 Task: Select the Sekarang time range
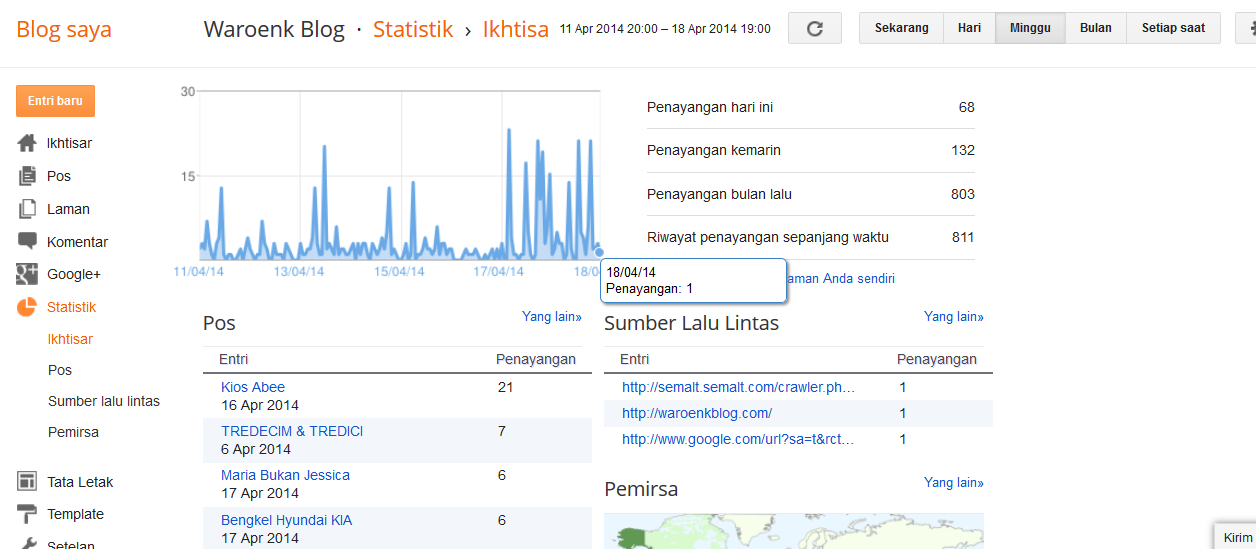coord(901,28)
